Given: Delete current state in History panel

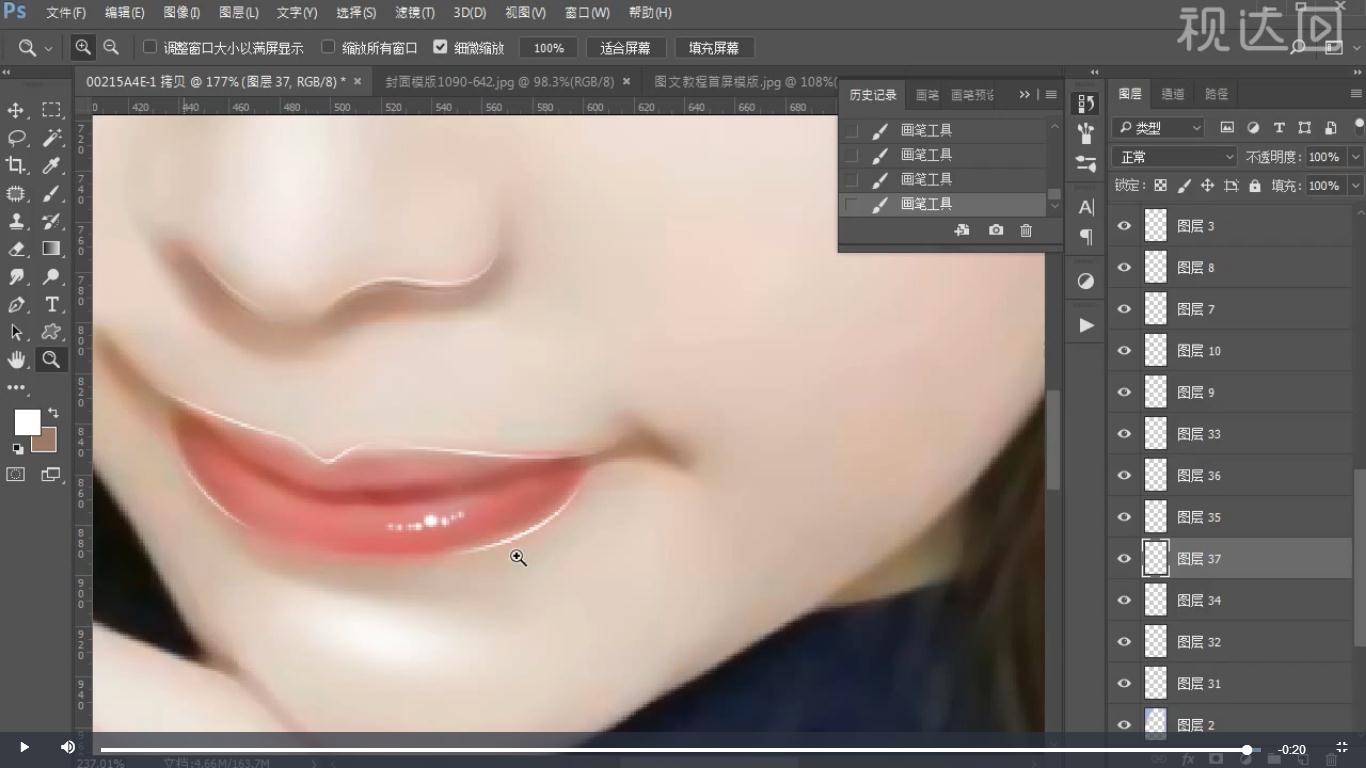Looking at the screenshot, I should pyautogui.click(x=1026, y=230).
